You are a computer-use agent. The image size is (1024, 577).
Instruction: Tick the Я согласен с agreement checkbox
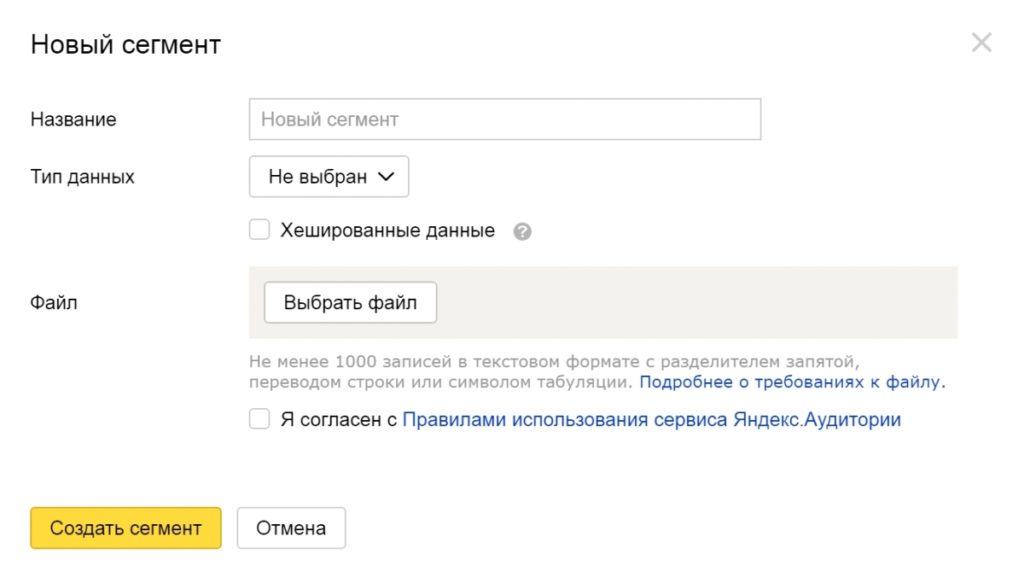click(260, 420)
